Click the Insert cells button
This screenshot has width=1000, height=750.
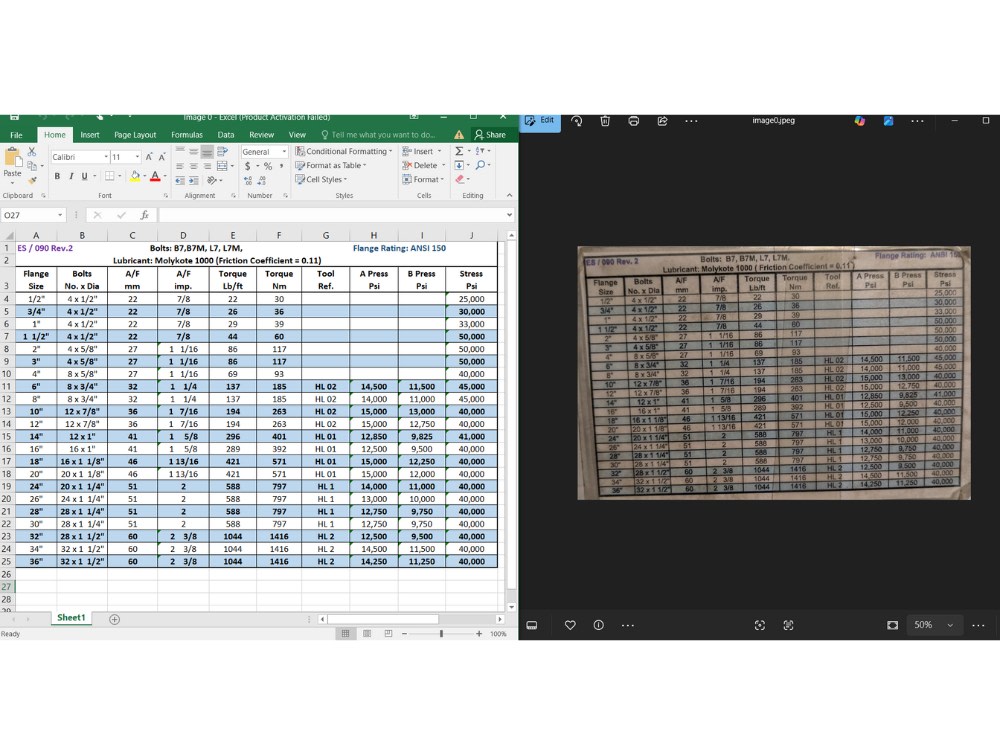coord(423,151)
